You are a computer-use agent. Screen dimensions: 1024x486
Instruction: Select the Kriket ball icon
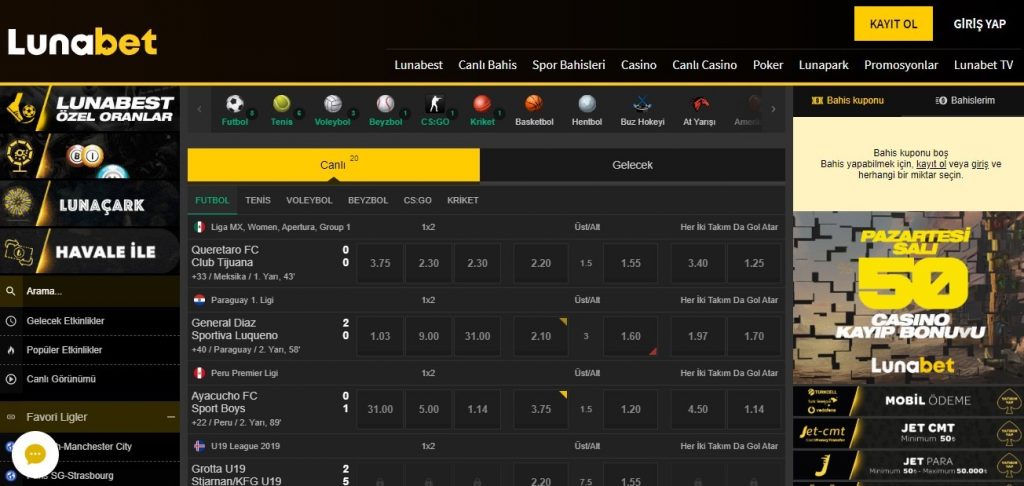(x=482, y=104)
